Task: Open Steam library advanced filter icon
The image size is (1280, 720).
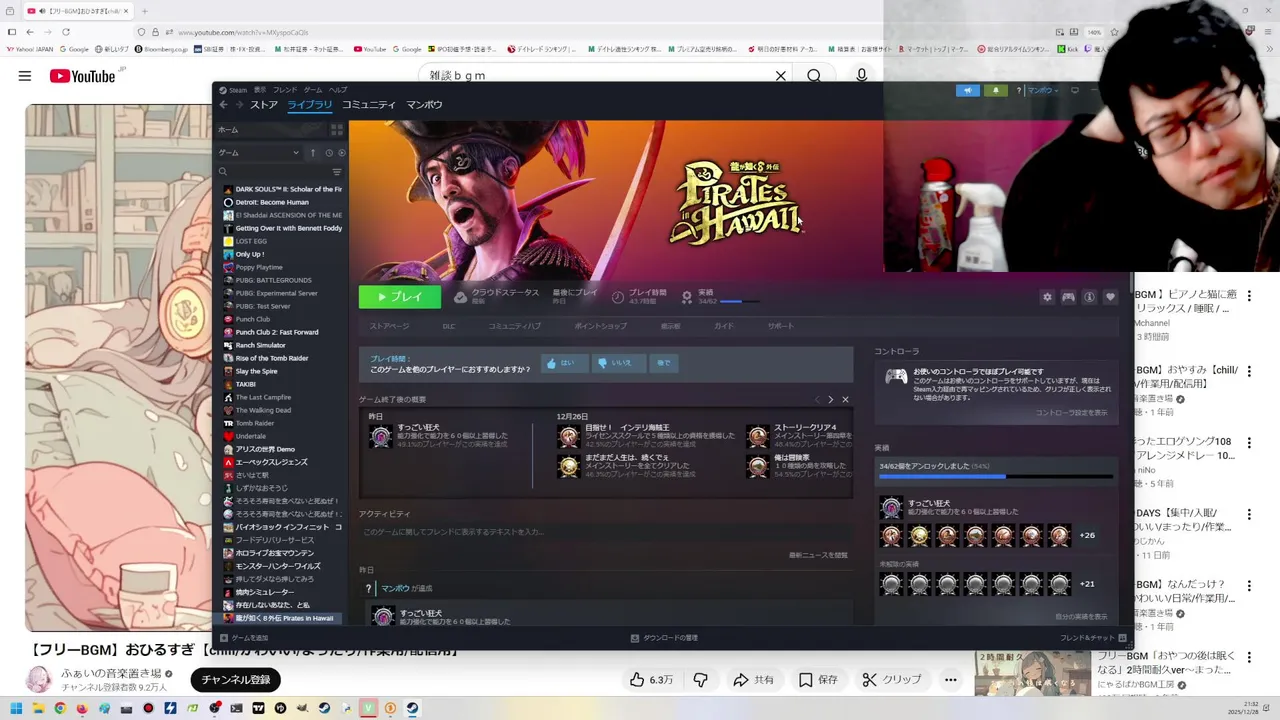Action: (x=337, y=172)
